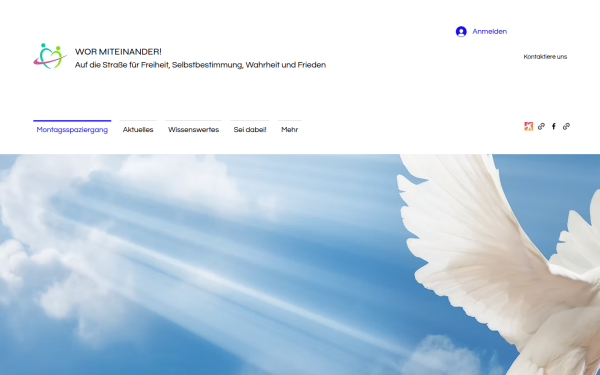Sign in via the Anmelden button
Screen dimensions: 600x375
click(481, 31)
